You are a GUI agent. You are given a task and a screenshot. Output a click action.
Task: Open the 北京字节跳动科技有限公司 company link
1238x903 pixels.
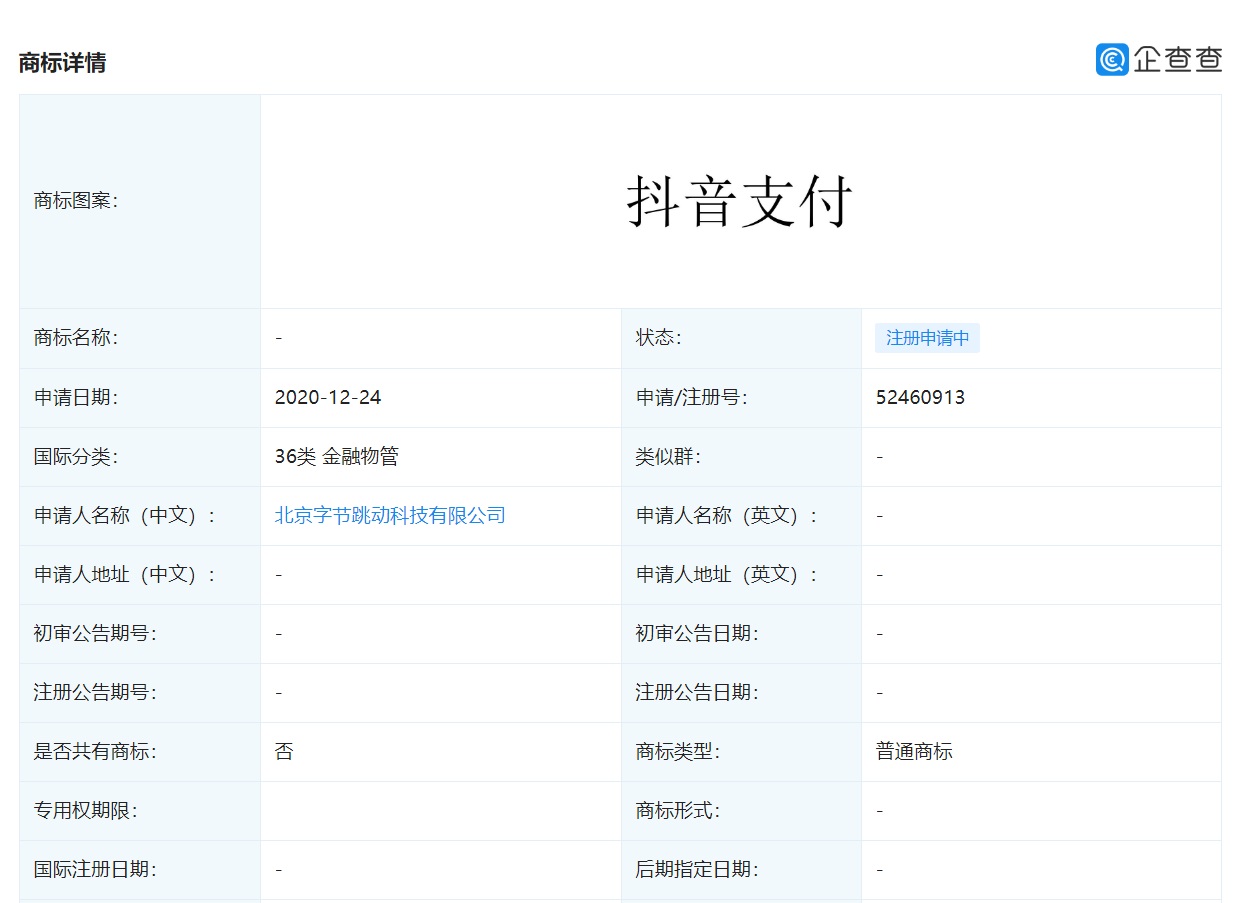[x=390, y=515]
